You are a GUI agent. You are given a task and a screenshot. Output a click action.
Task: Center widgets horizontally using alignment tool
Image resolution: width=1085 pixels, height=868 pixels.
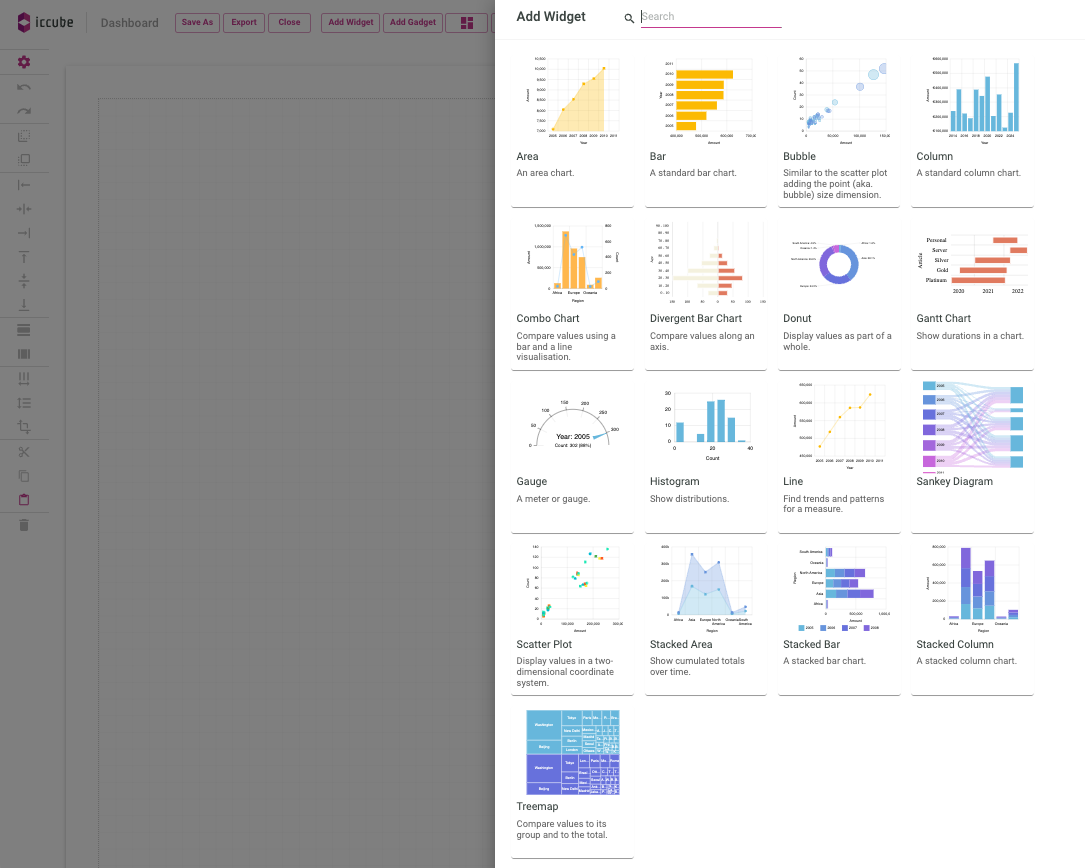[24, 208]
